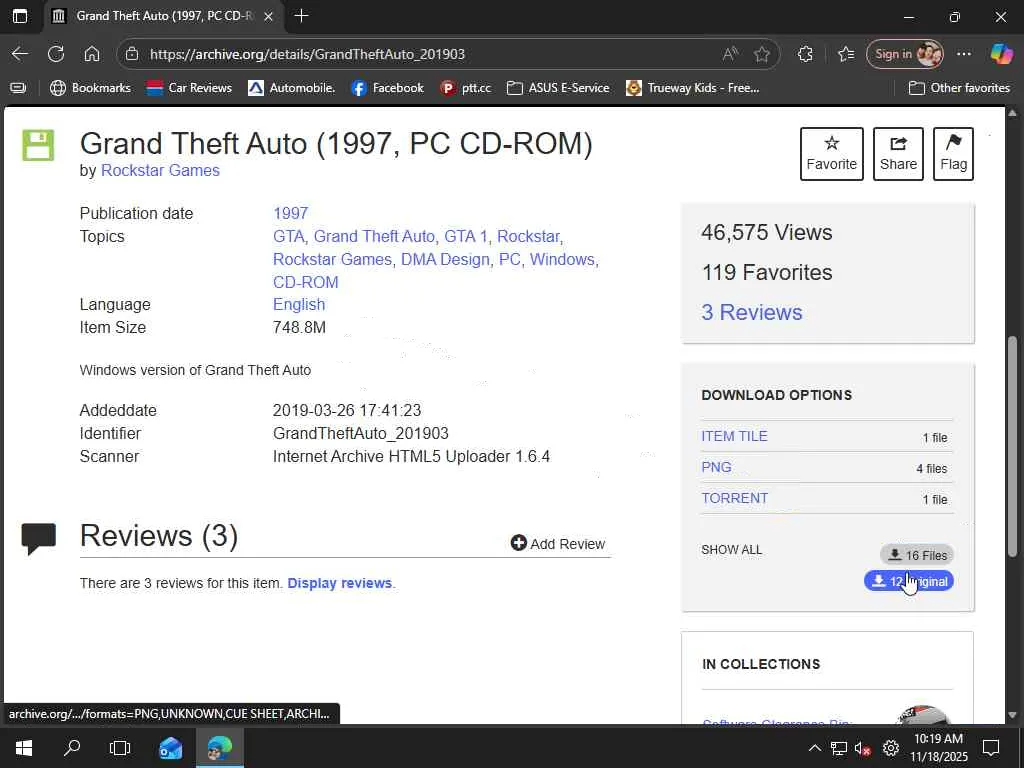Open ptt.cc bookmark

[466, 88]
